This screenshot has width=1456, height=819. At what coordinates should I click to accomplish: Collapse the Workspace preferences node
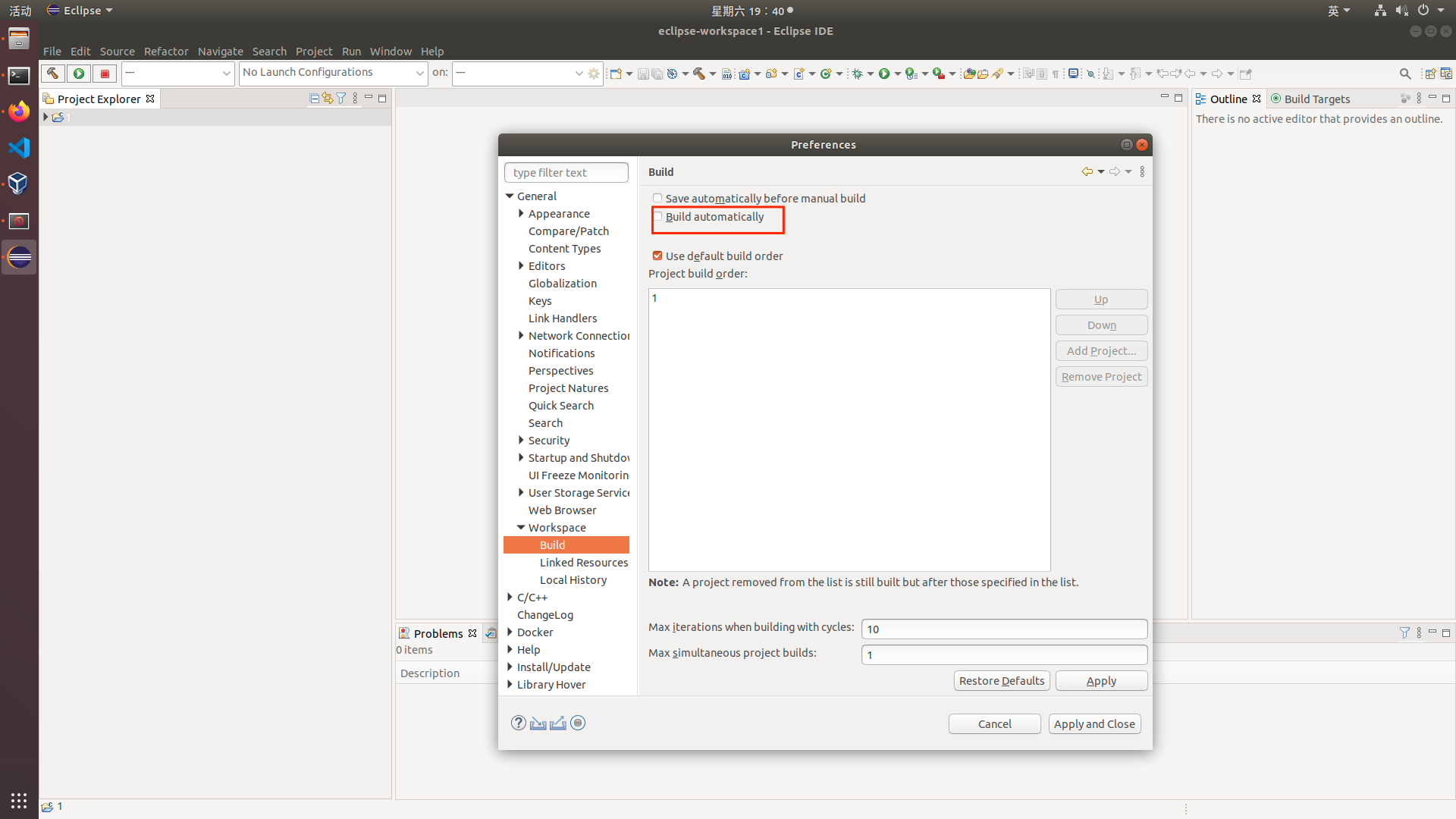pyautogui.click(x=521, y=528)
